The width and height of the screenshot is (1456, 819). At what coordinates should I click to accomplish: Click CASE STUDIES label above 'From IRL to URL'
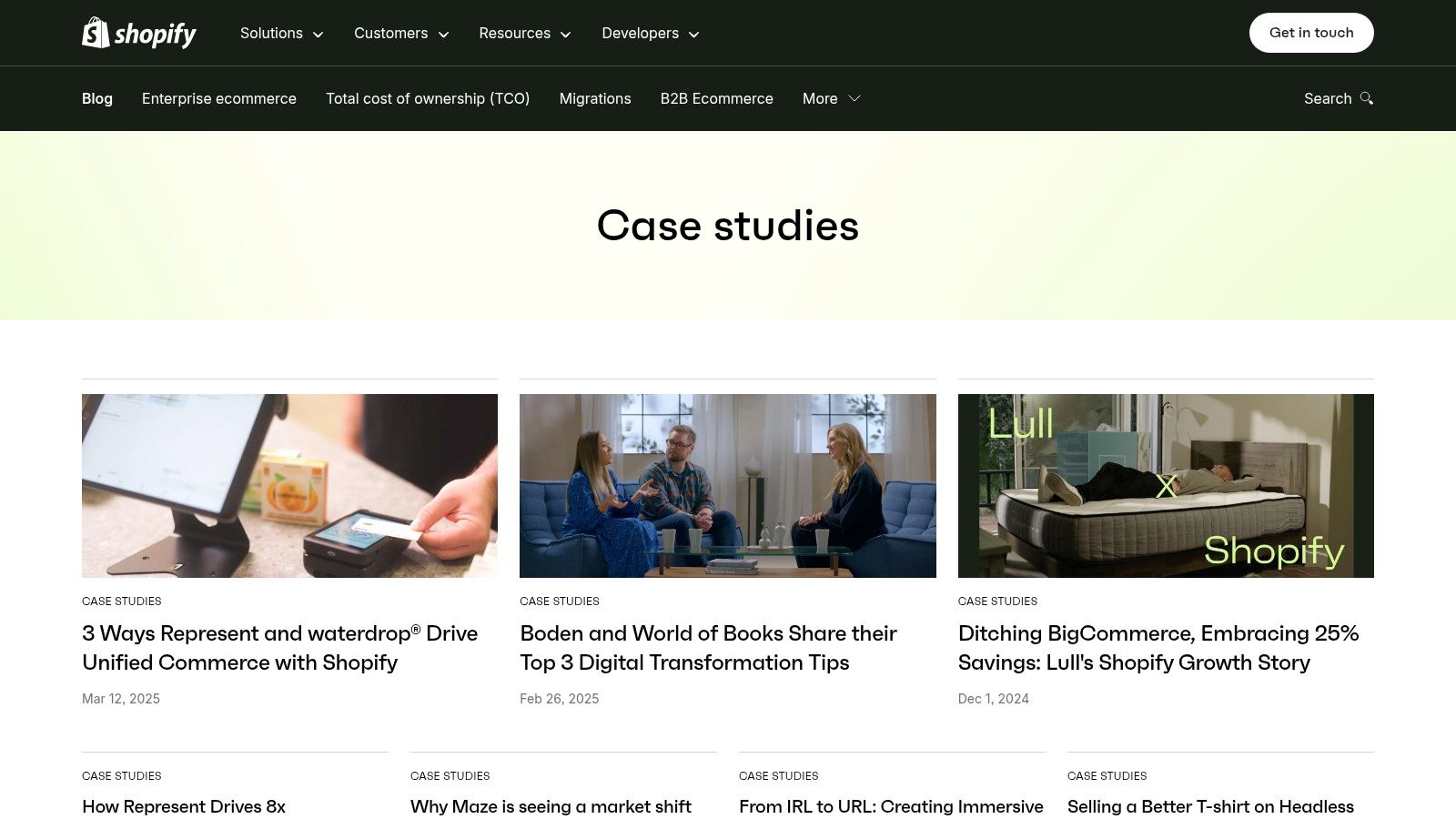click(779, 776)
